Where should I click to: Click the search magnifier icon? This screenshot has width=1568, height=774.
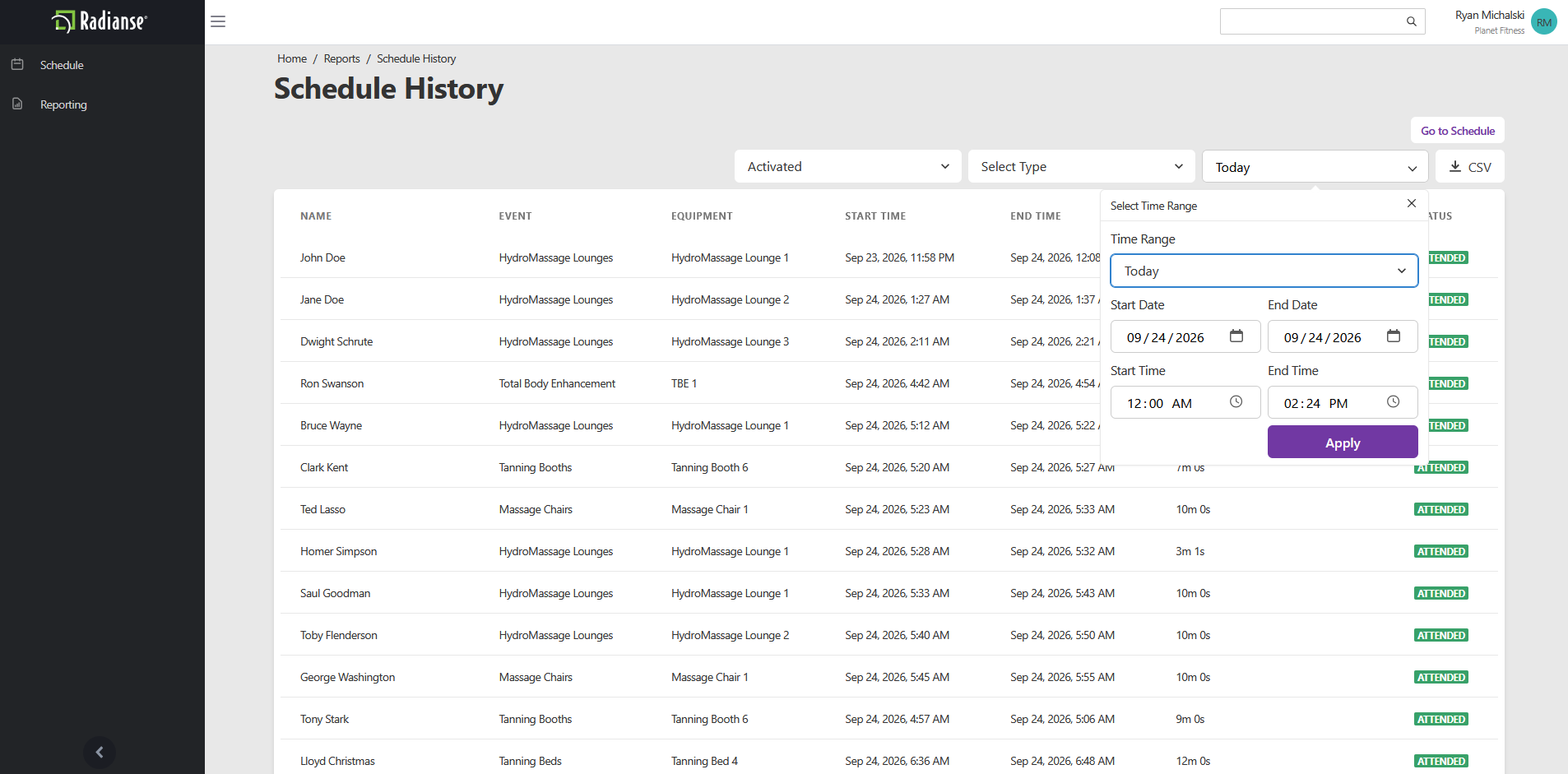[x=1412, y=21]
